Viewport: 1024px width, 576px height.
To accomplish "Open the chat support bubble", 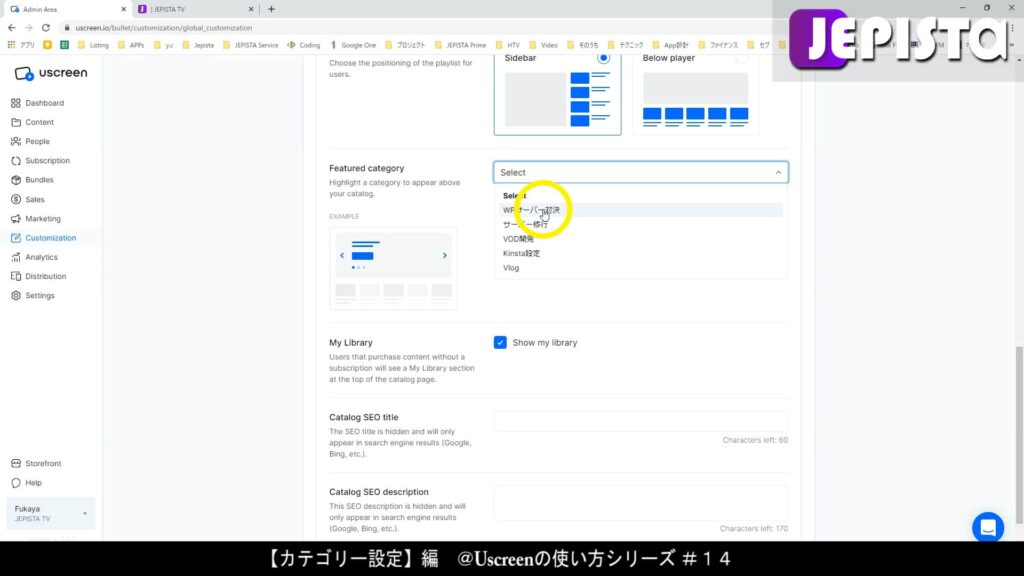I will (x=987, y=527).
